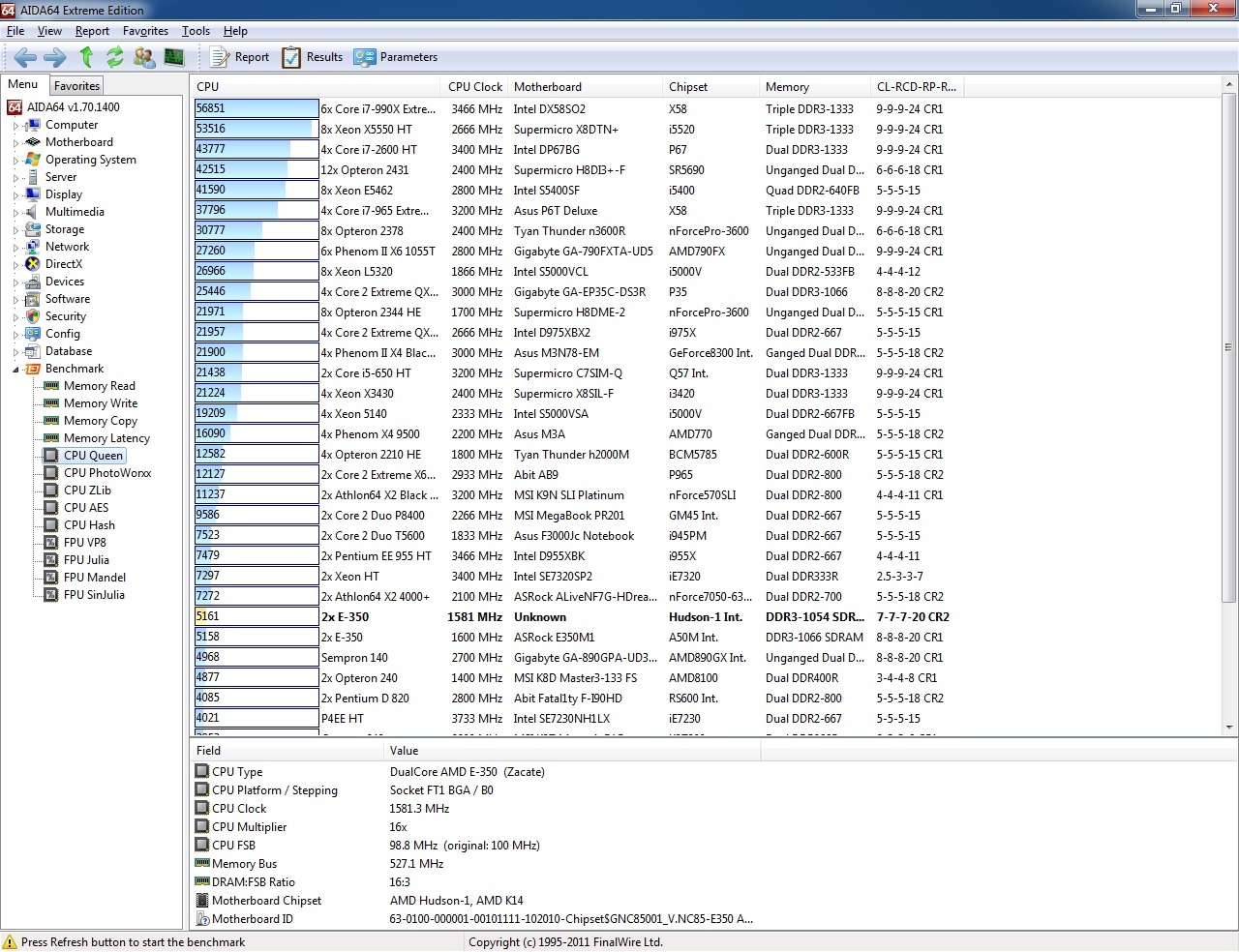Viewport: 1239px width, 952px height.
Task: Switch to the Favorites tab in sidebar
Action: (76, 86)
